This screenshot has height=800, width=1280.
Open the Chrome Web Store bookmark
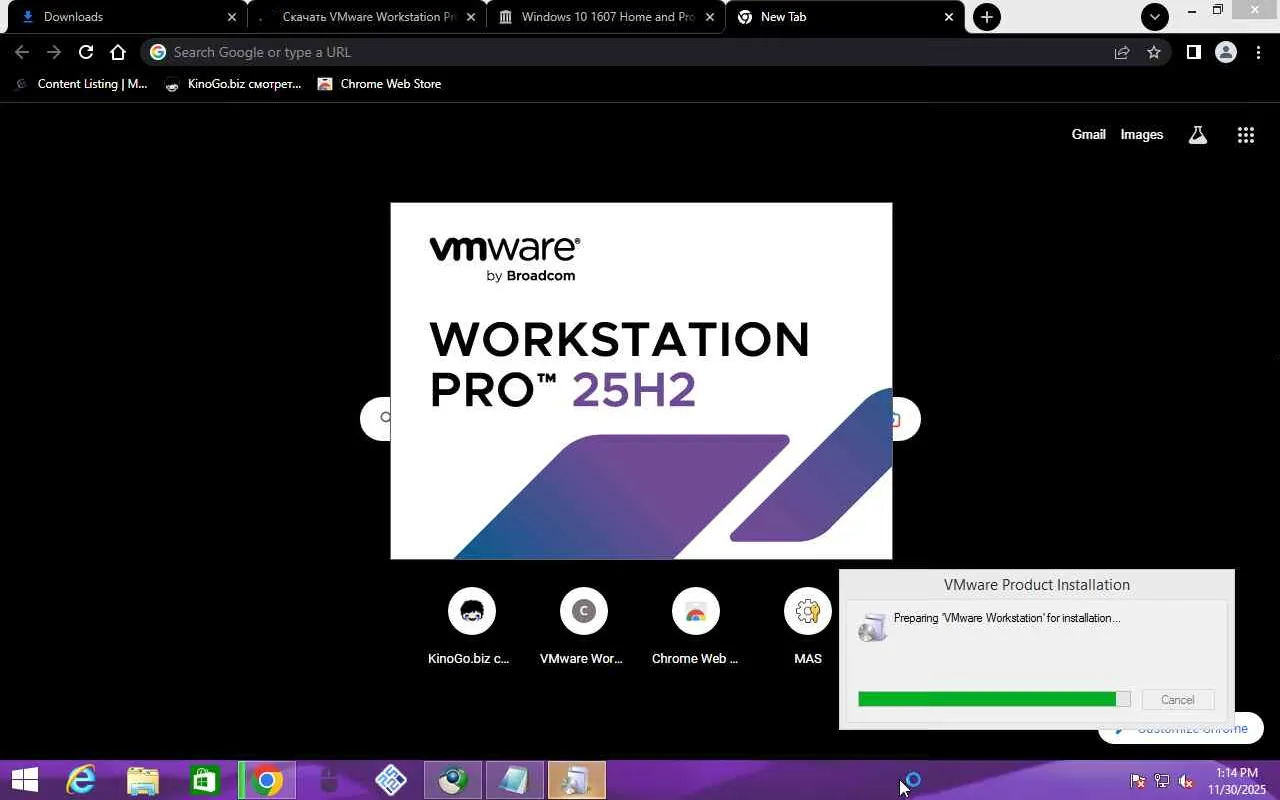pos(379,84)
